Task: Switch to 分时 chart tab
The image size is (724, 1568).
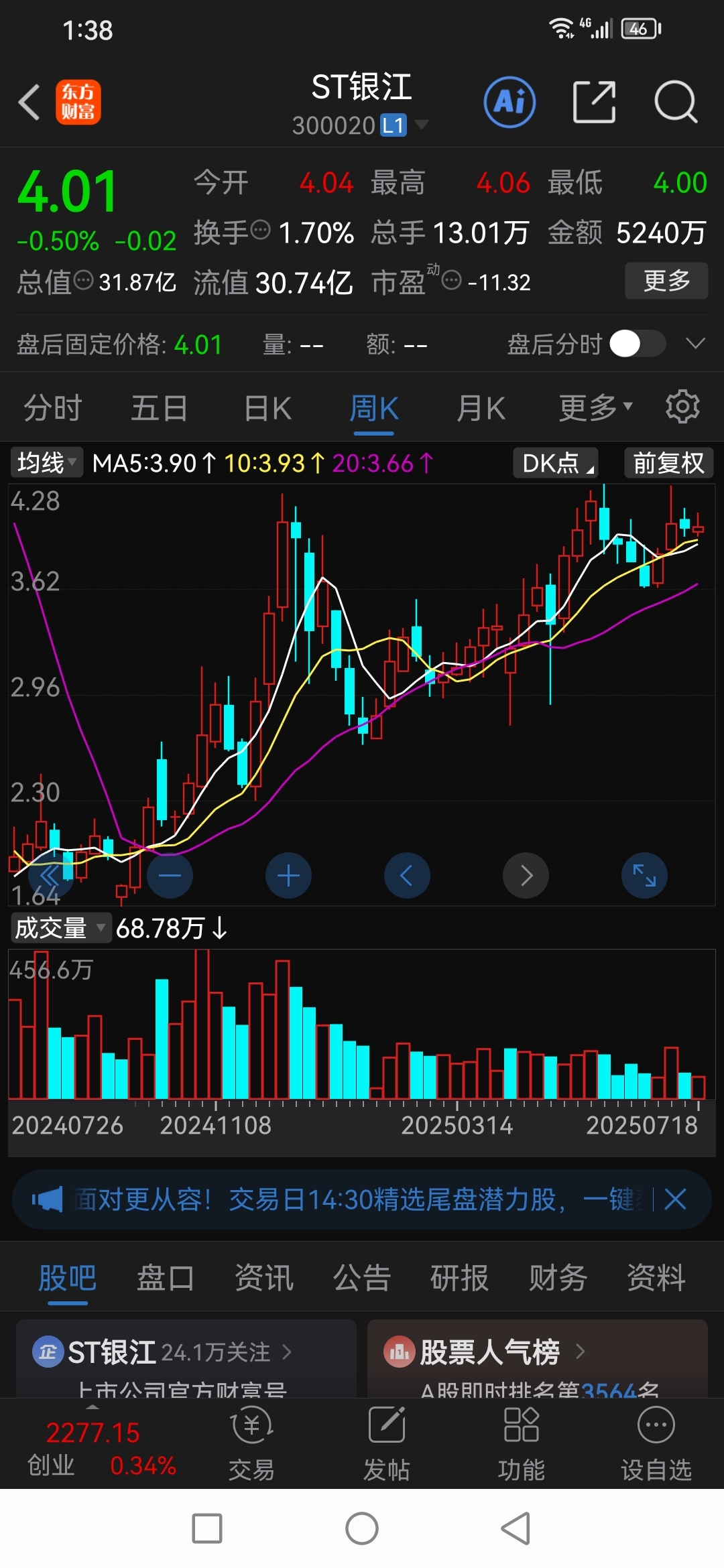Action: 52,407
